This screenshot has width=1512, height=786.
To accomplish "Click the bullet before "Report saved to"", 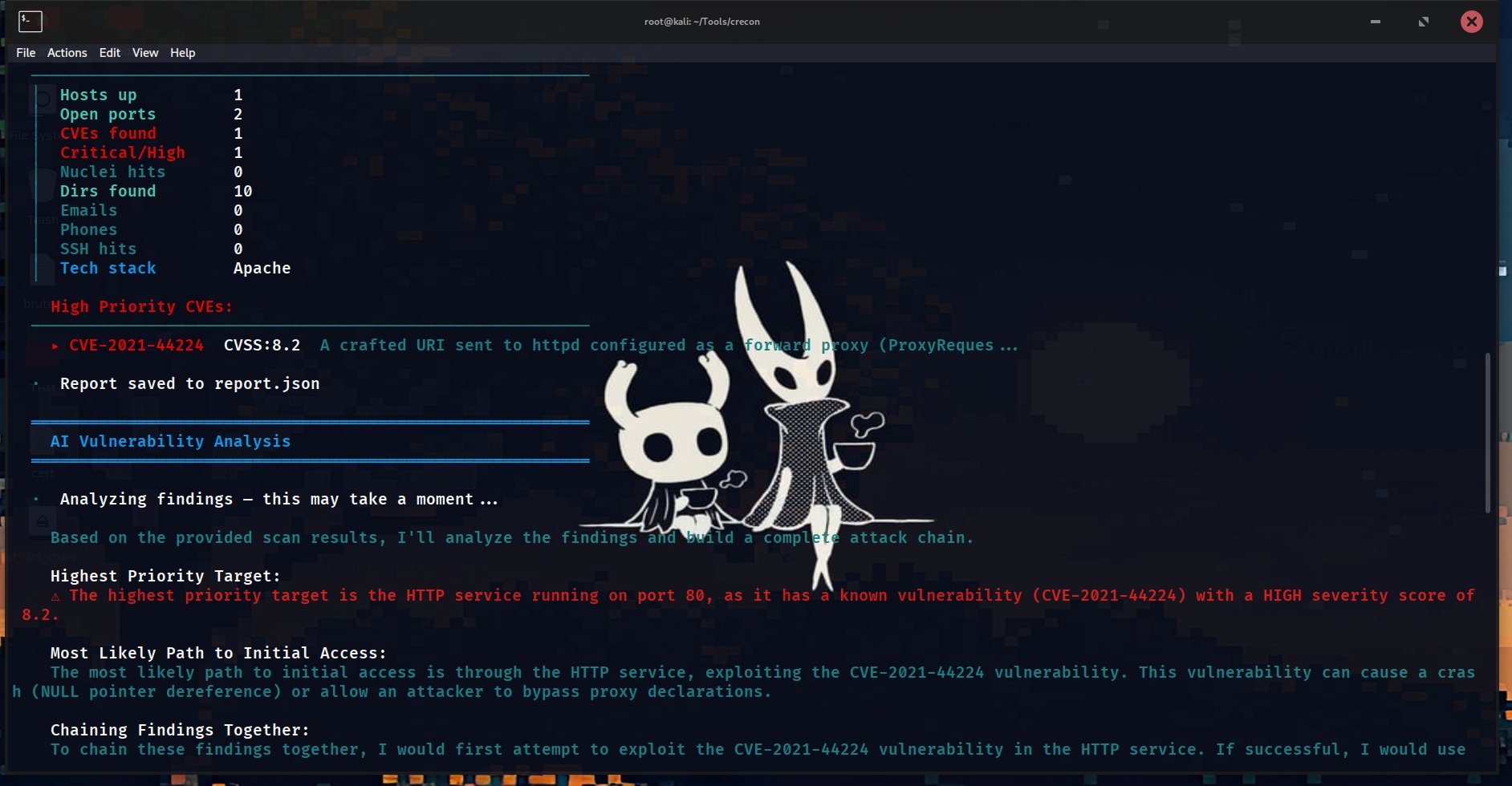I will [36, 384].
